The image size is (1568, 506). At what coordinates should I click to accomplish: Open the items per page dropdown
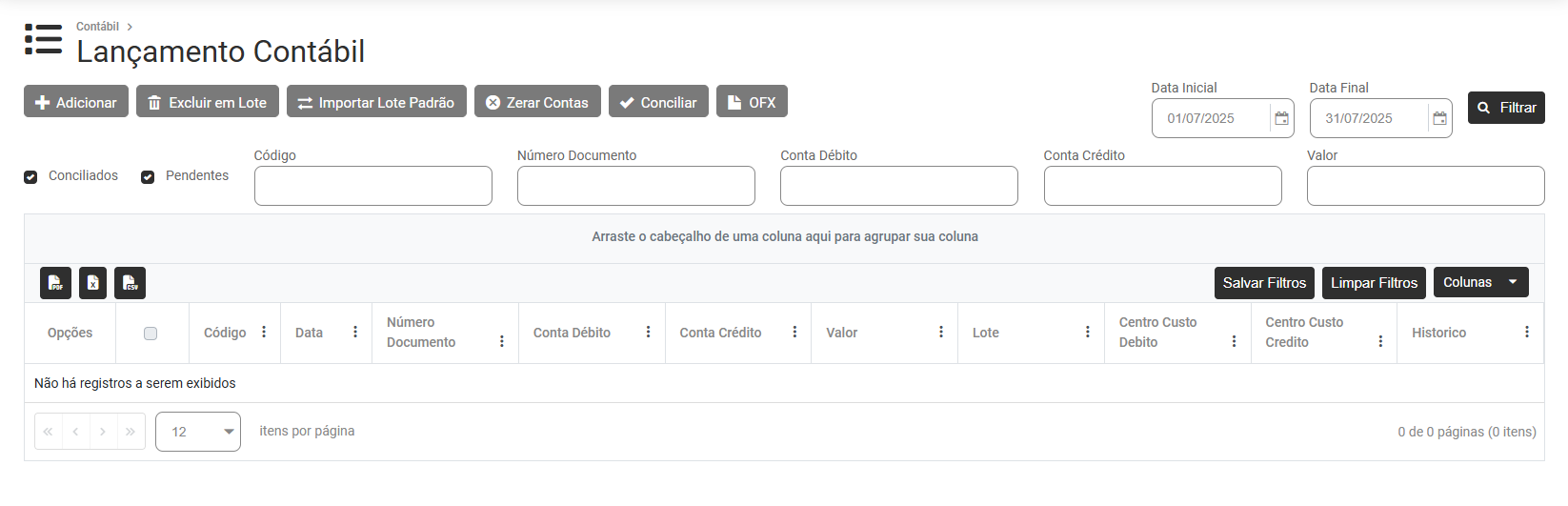[198, 432]
